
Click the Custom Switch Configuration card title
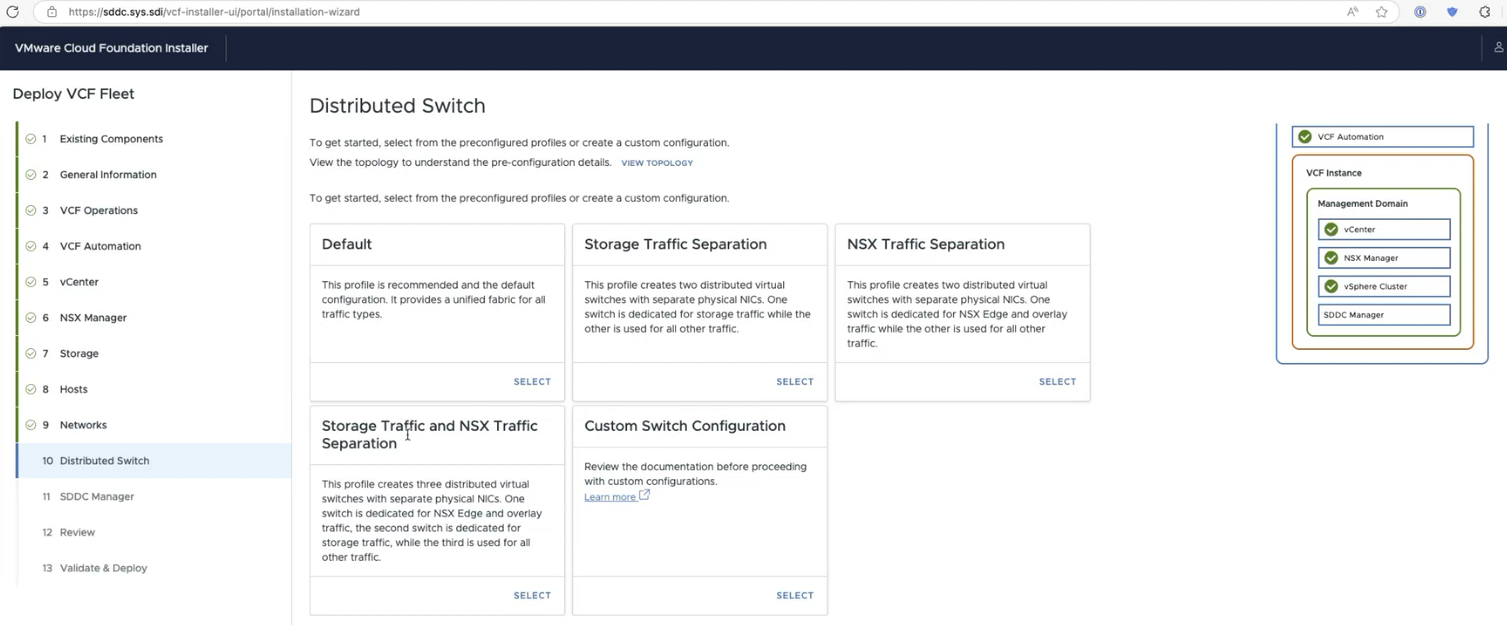(685, 426)
